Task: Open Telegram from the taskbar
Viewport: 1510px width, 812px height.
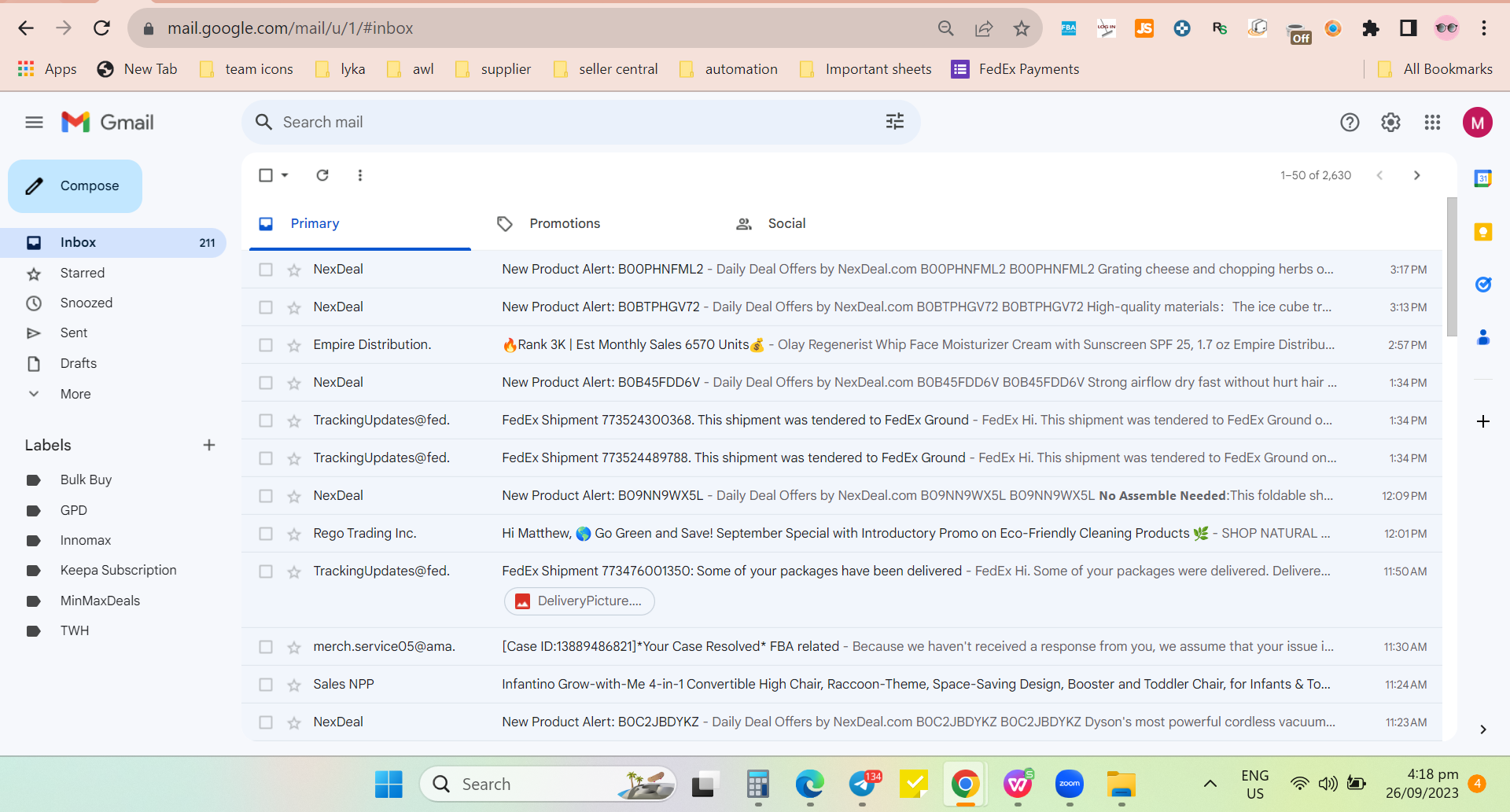Action: coord(863,784)
